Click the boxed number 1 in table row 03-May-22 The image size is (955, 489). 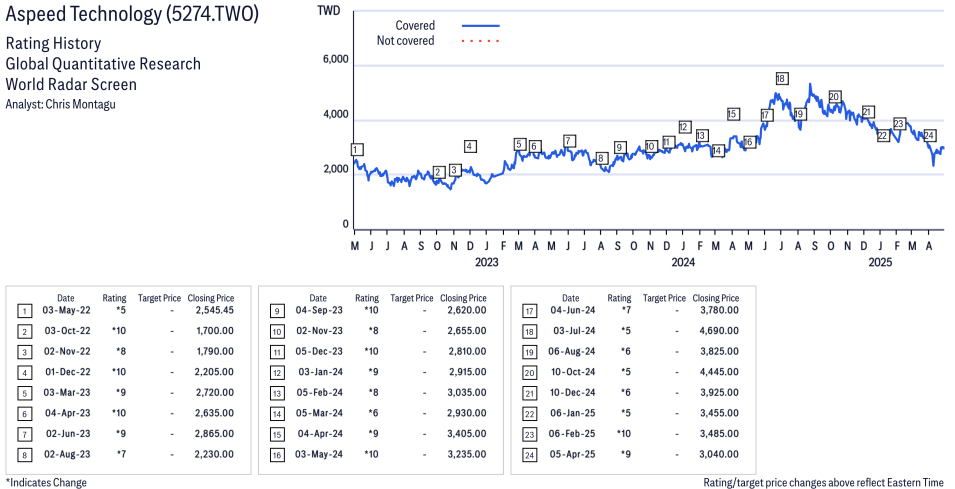pyautogui.click(x=24, y=312)
